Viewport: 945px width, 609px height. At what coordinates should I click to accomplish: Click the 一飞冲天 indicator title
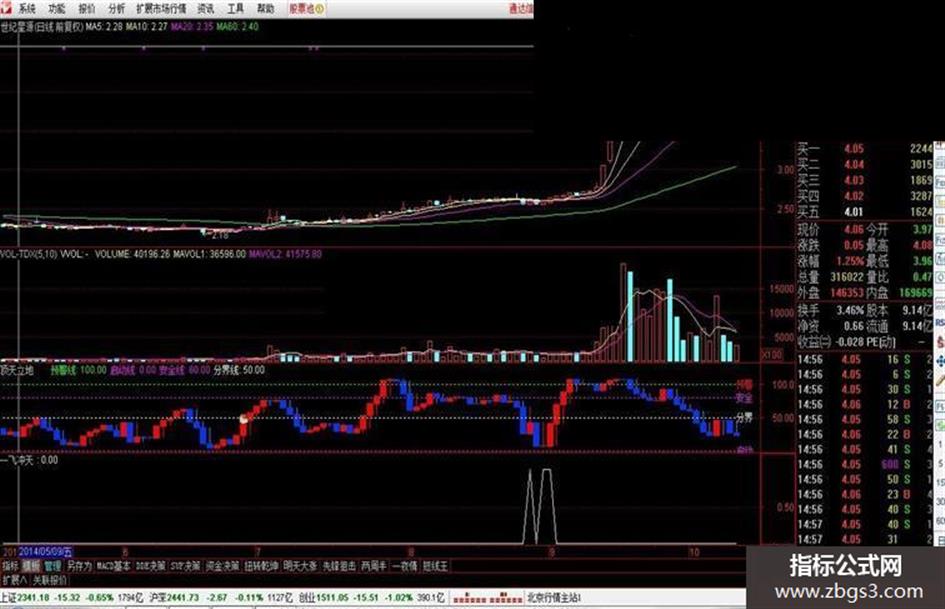coord(16,460)
